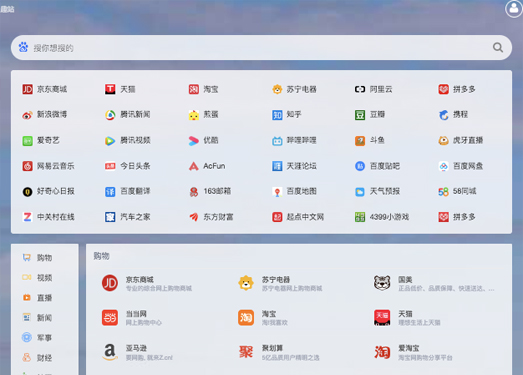
Task: Open 爱淘宝 shopping card
Action: point(413,352)
